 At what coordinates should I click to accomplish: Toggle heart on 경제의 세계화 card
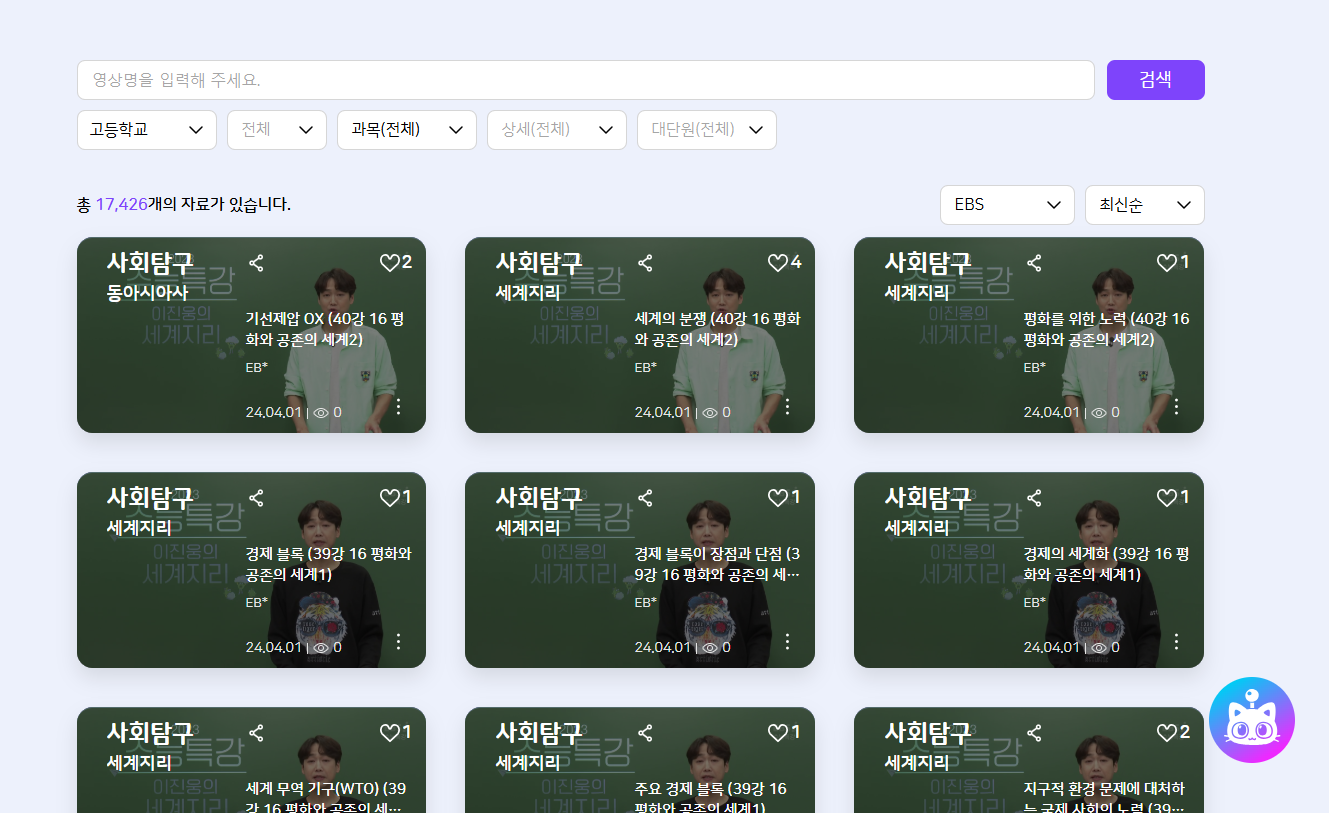click(1167, 498)
